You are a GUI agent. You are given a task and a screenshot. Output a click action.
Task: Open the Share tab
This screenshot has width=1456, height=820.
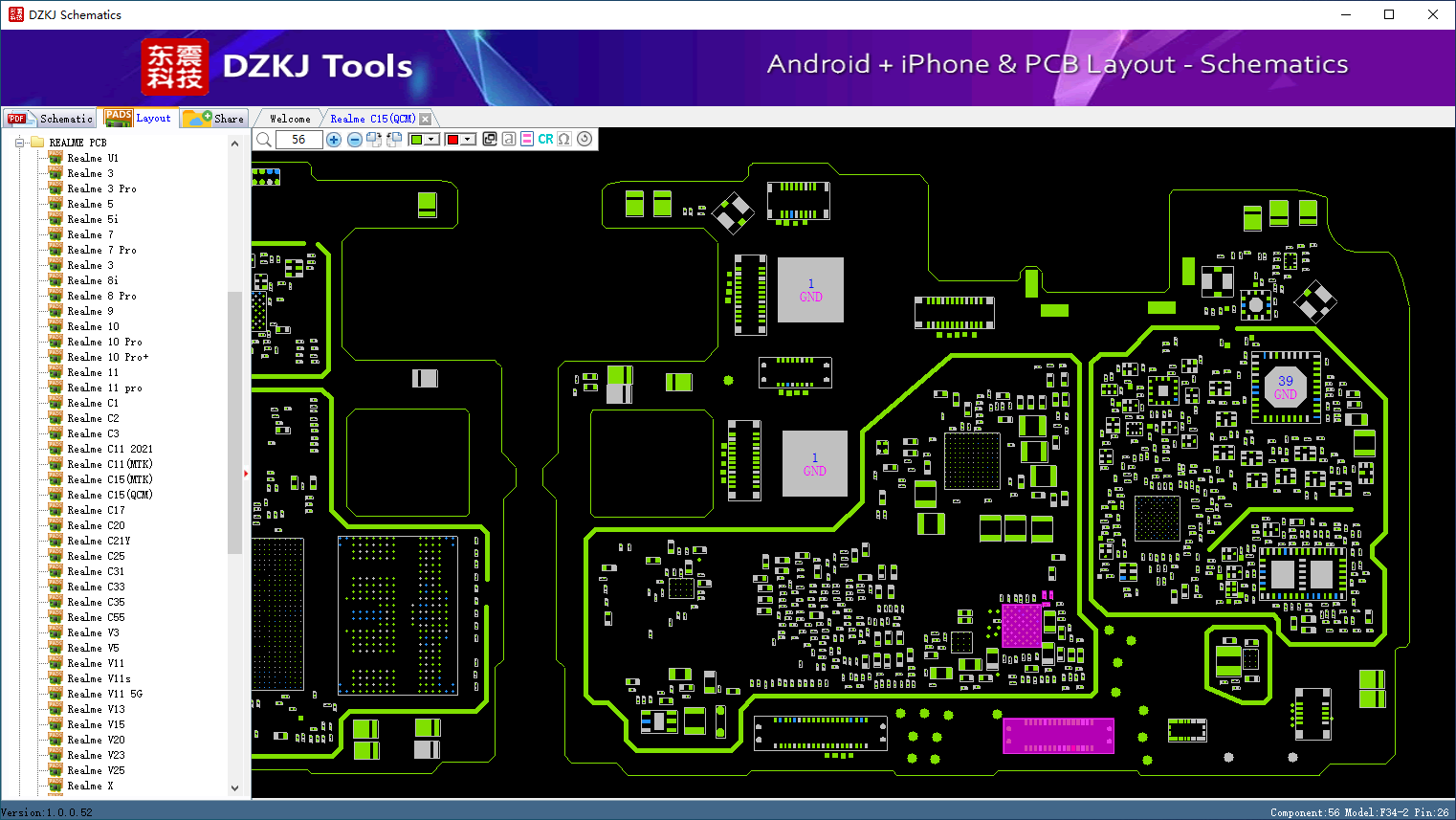pyautogui.click(x=214, y=119)
